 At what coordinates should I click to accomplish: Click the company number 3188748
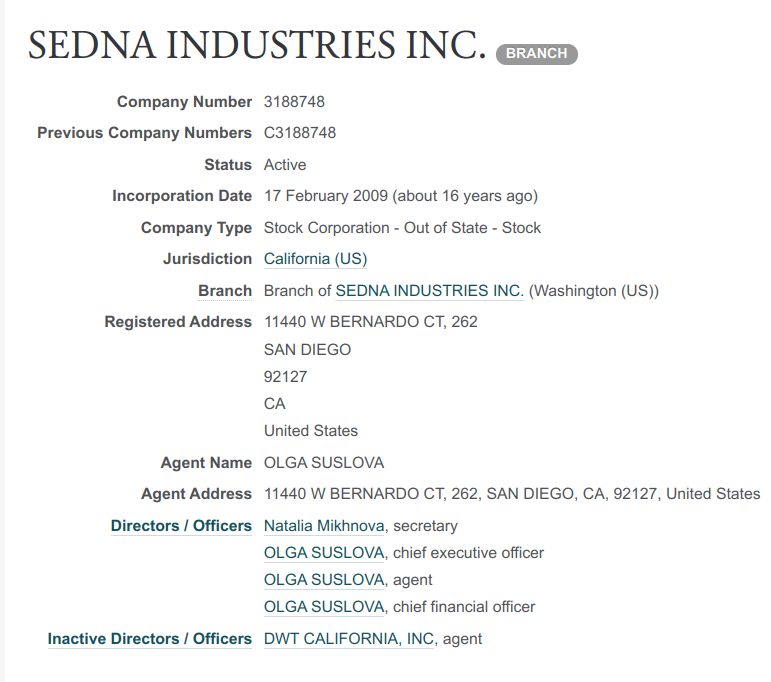point(294,102)
